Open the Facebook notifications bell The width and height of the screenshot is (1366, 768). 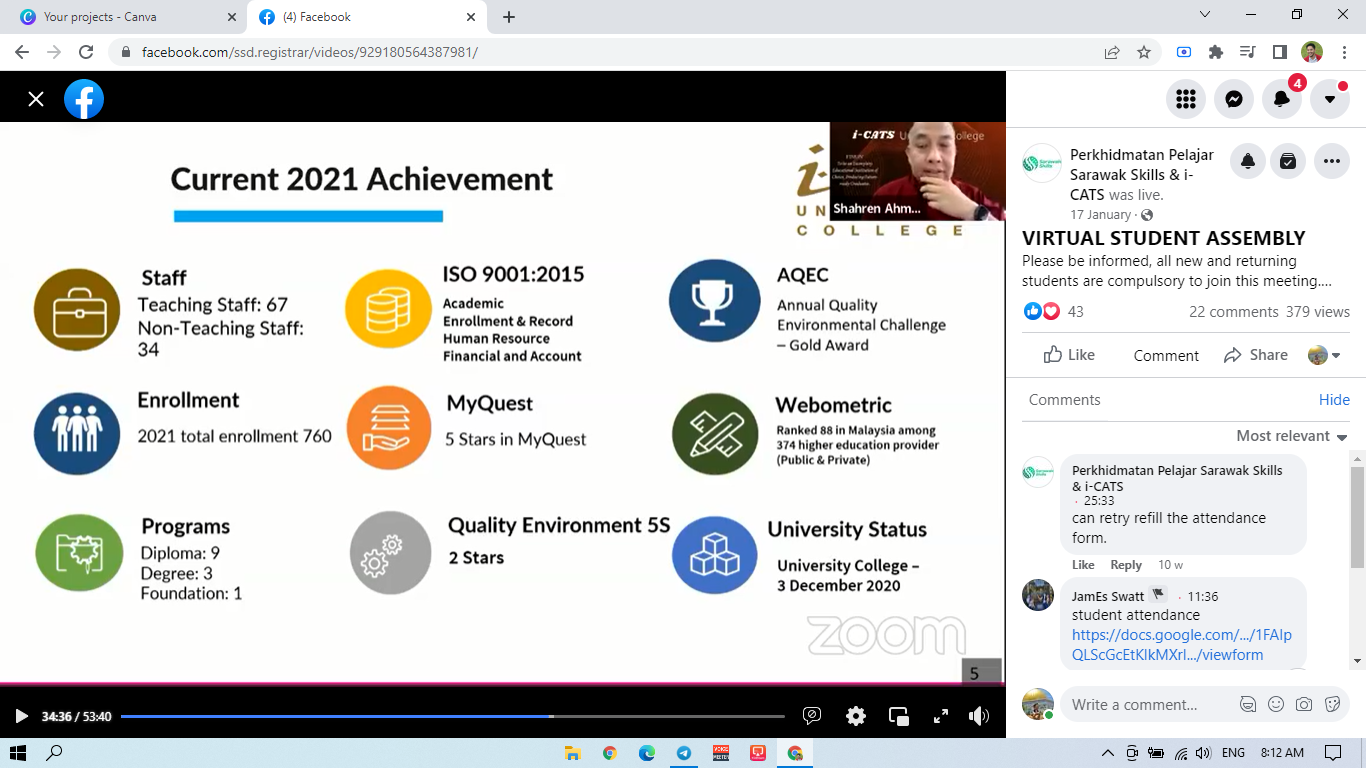(1282, 99)
